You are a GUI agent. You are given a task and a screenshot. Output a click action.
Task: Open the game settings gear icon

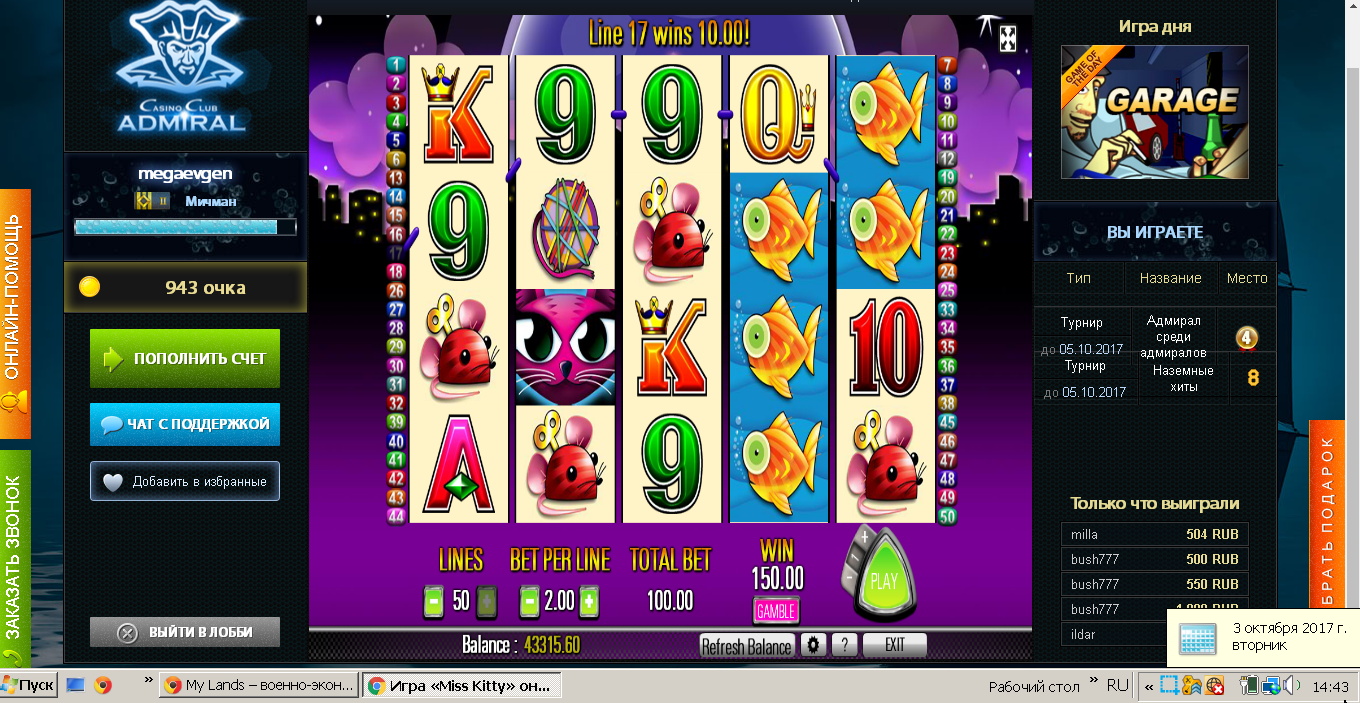point(813,645)
